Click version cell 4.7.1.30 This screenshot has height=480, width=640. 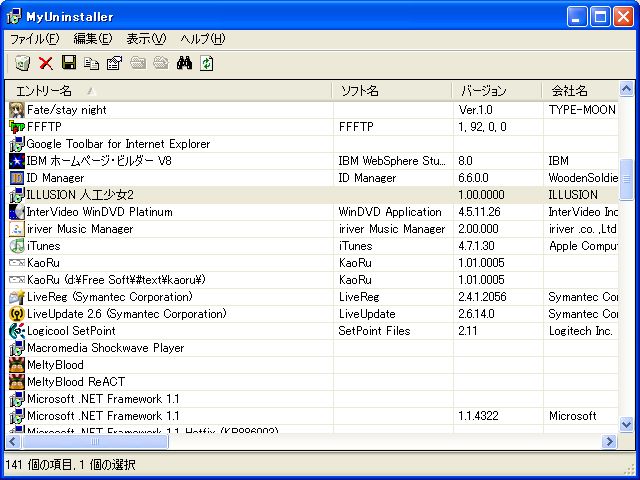coord(476,246)
